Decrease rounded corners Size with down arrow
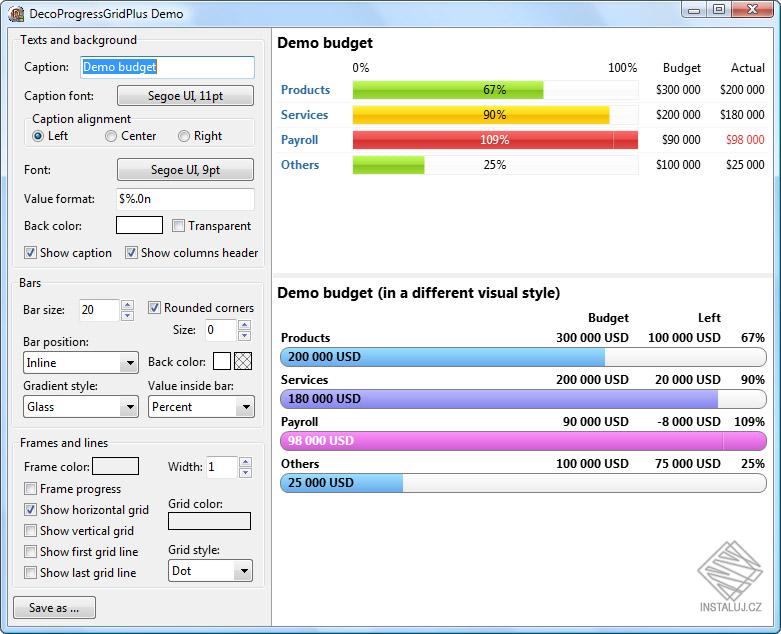The height and width of the screenshot is (634, 781). pos(245,336)
